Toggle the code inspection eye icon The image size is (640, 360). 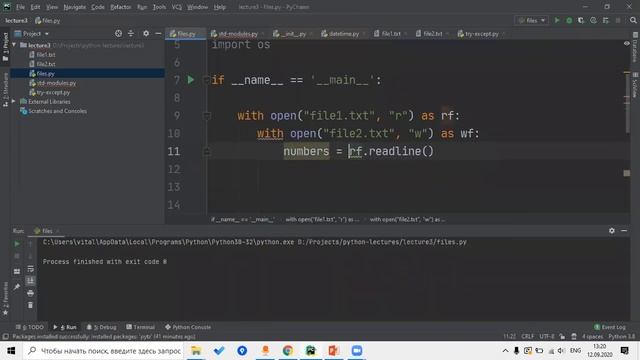(x=627, y=43)
